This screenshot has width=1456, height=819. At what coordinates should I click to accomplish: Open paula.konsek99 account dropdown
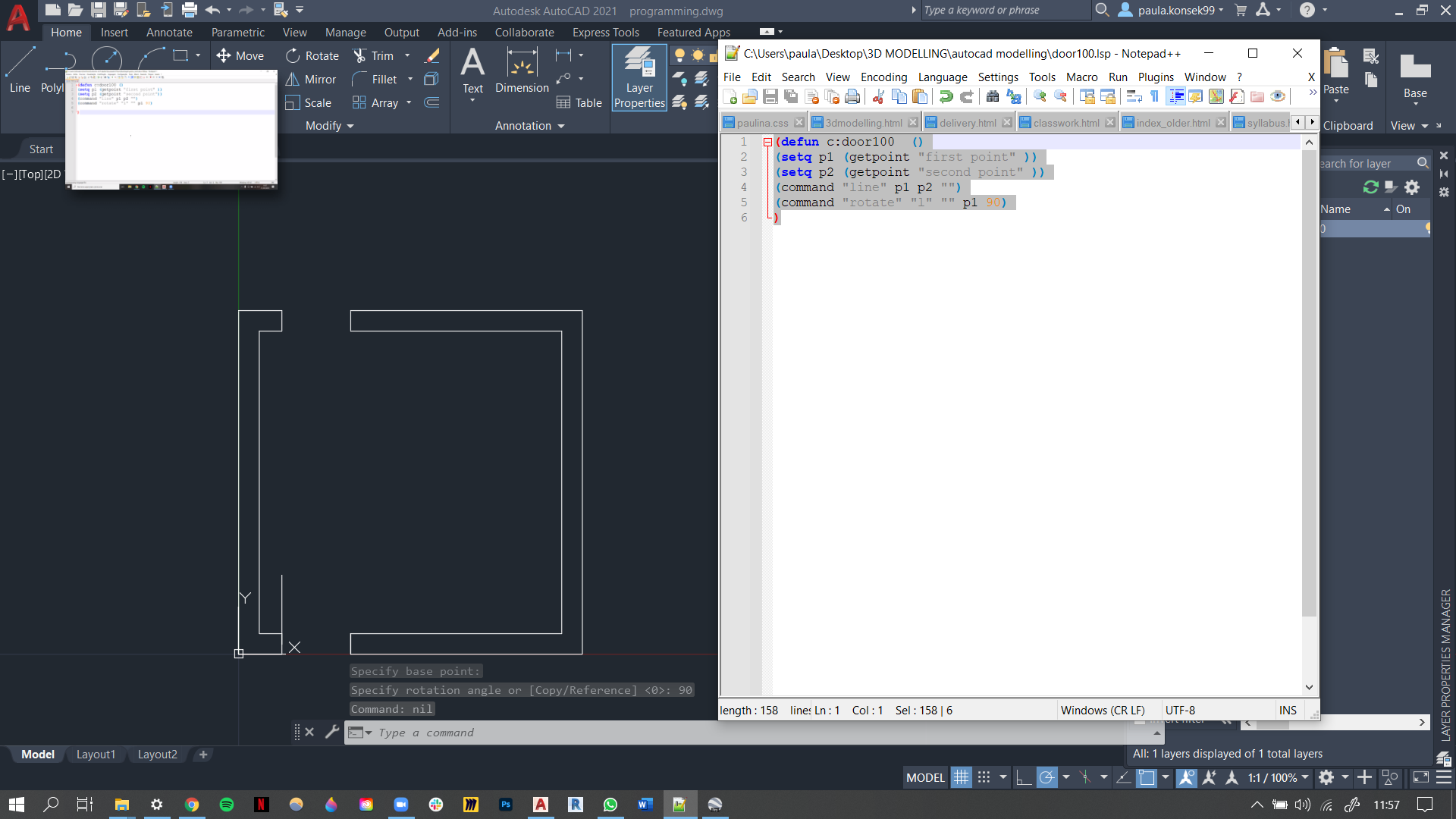pyautogui.click(x=1172, y=11)
